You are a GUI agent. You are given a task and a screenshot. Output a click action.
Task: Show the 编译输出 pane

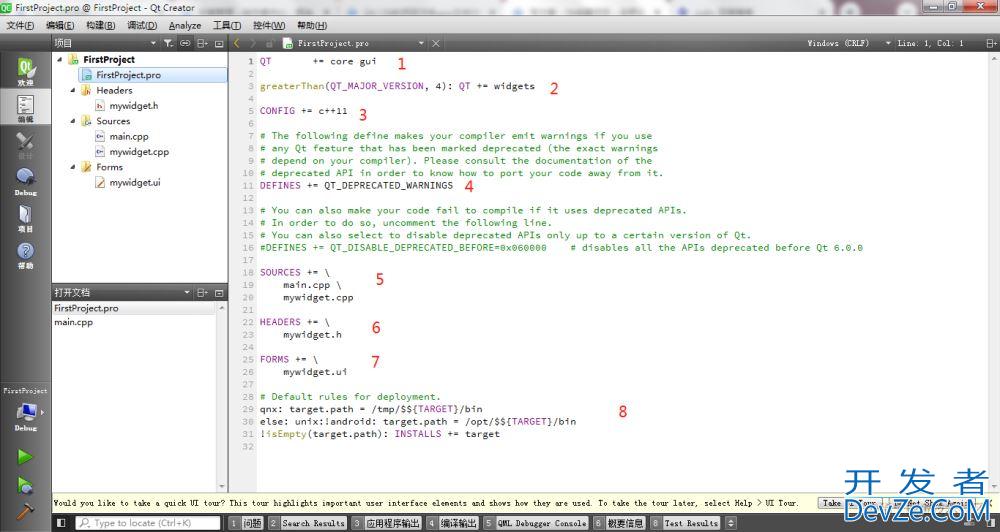point(452,523)
